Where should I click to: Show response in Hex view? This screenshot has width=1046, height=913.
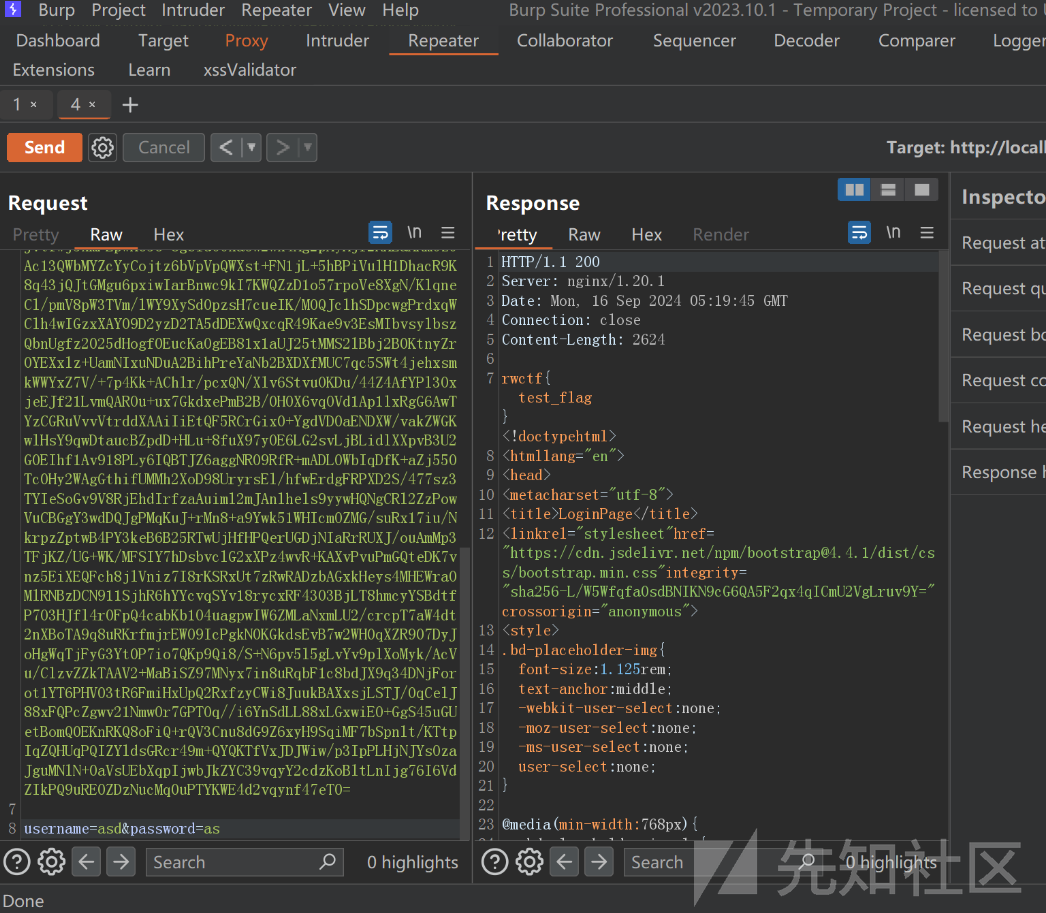coord(646,235)
